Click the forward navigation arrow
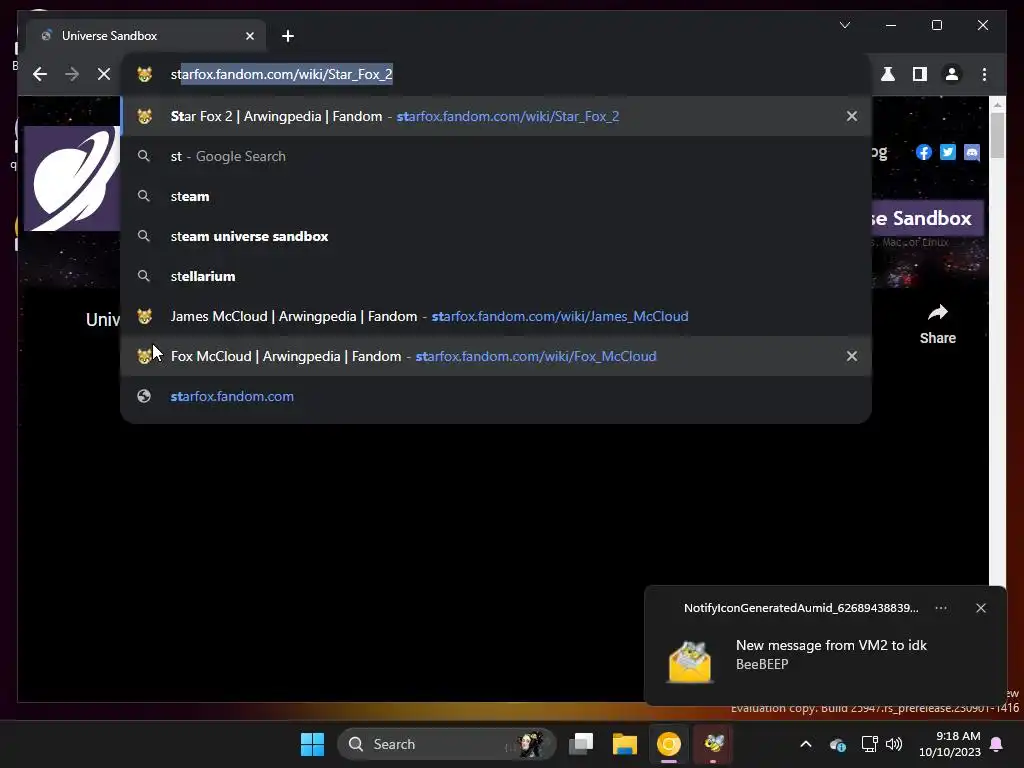The height and width of the screenshot is (768, 1024). [x=72, y=74]
